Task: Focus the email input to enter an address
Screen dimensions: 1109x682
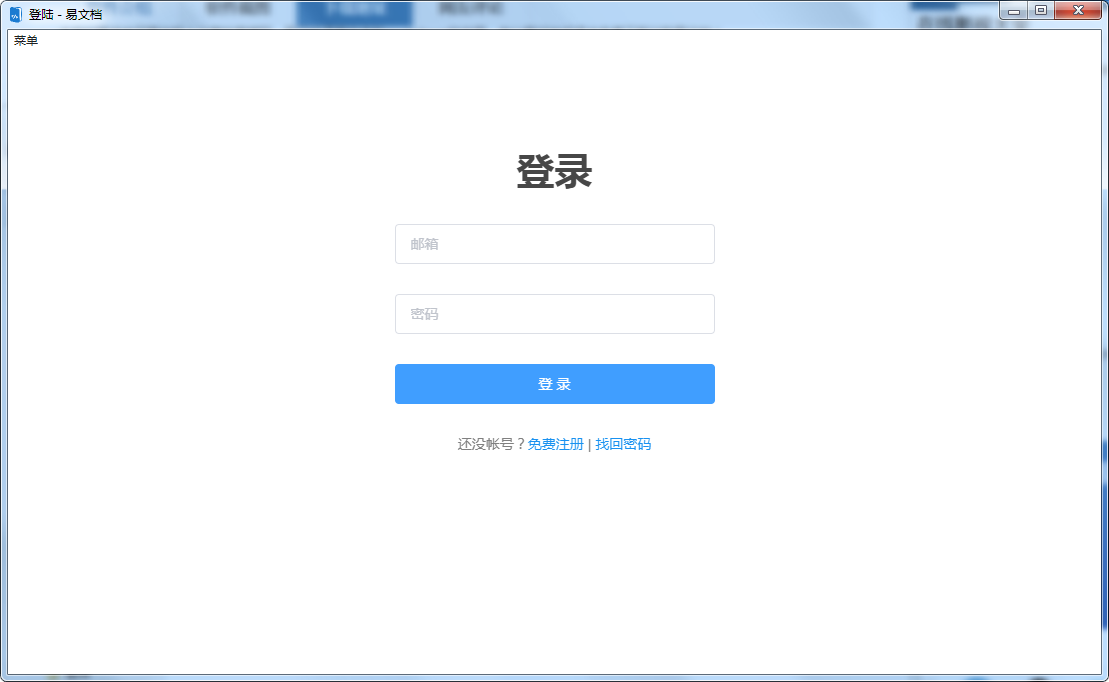Action: point(555,243)
